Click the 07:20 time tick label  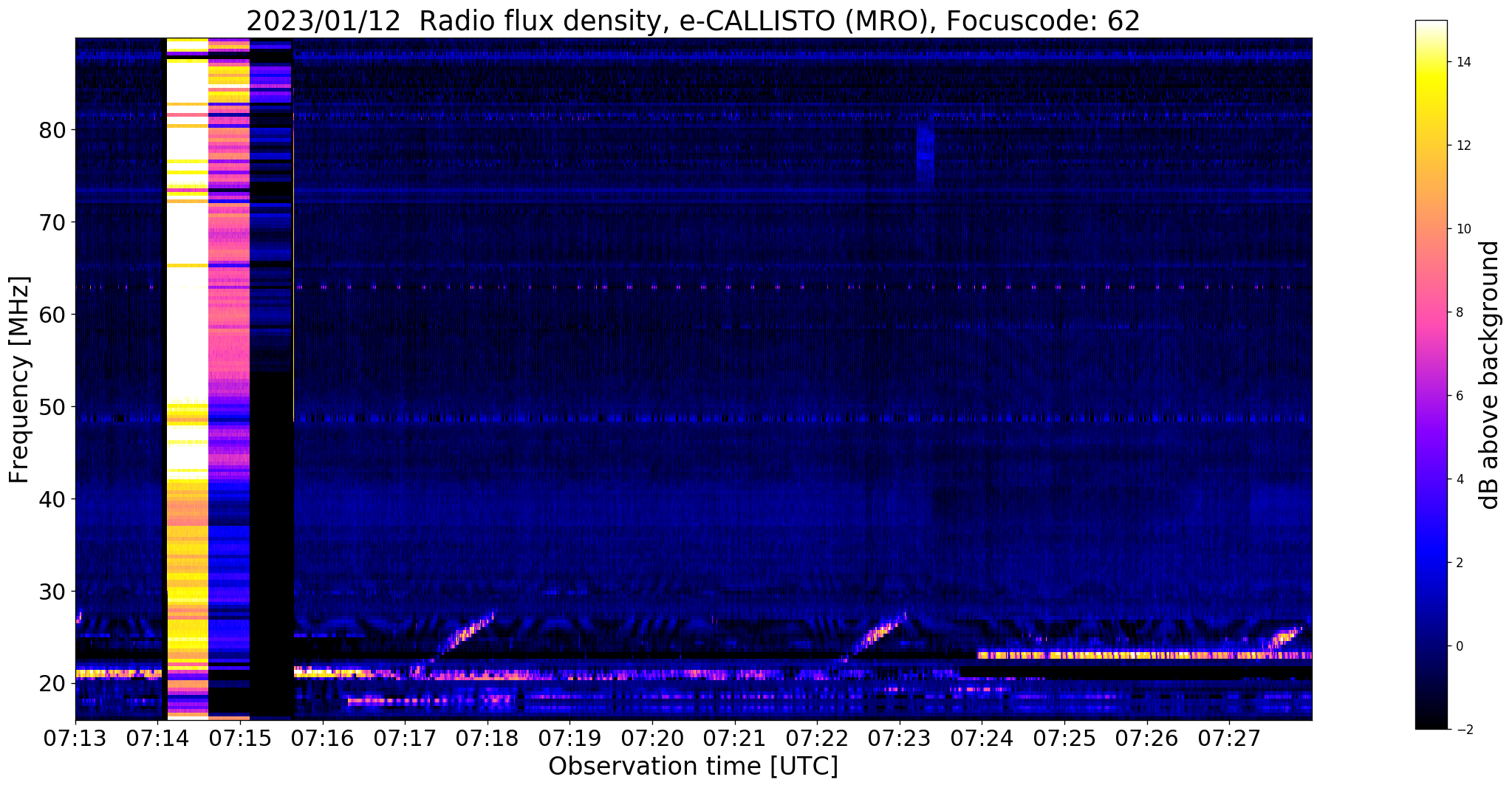click(652, 739)
